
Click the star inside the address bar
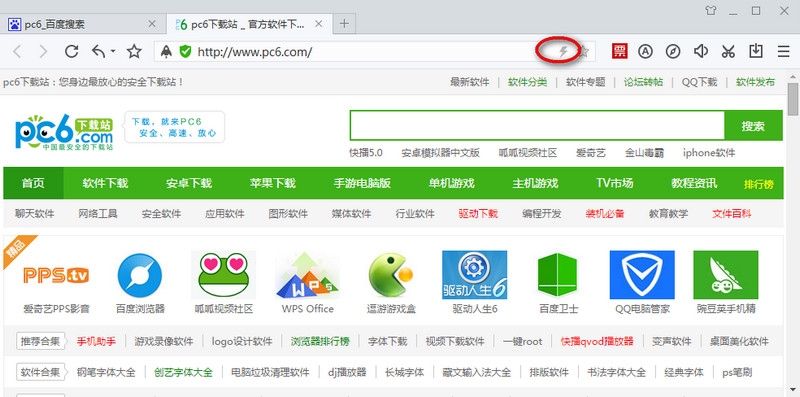pos(585,51)
